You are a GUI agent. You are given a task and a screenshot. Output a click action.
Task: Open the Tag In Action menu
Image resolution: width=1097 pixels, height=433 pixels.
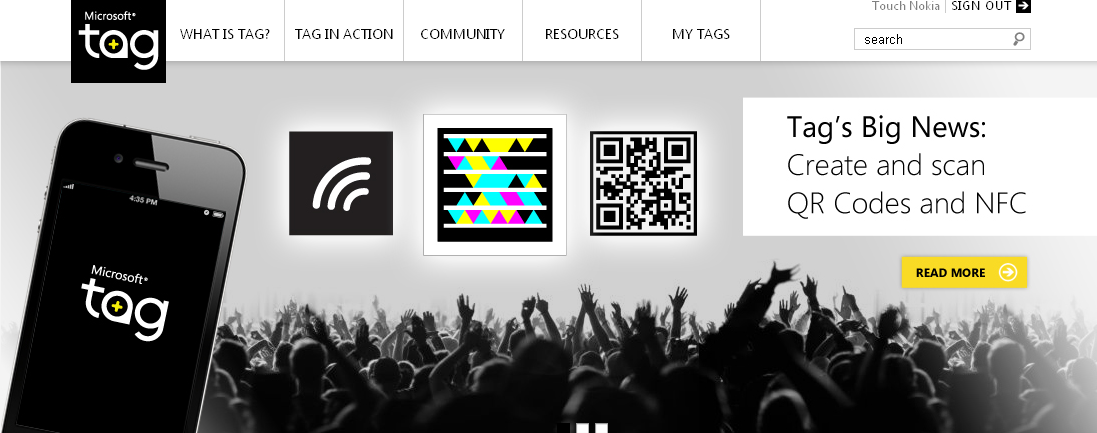click(x=344, y=34)
